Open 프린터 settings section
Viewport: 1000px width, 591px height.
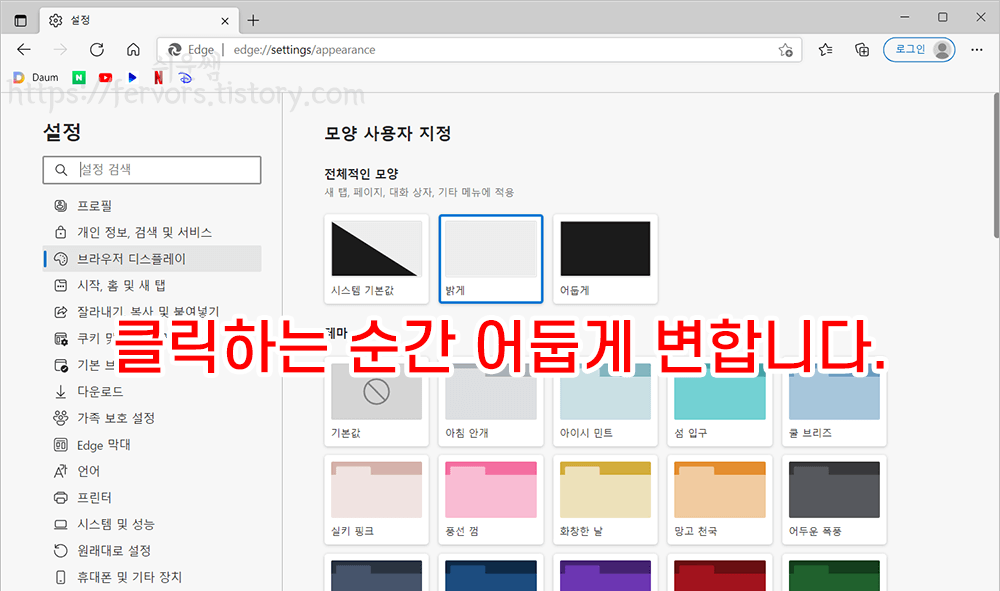(x=152, y=497)
